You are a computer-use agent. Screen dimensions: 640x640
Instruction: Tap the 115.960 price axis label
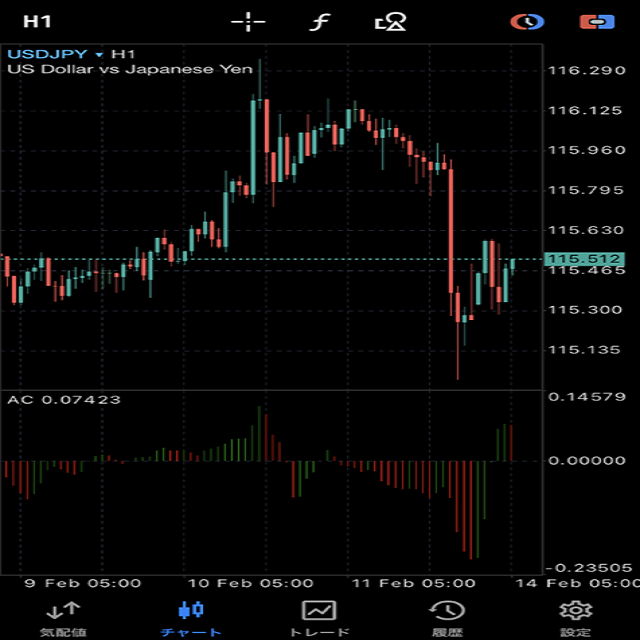tap(587, 150)
